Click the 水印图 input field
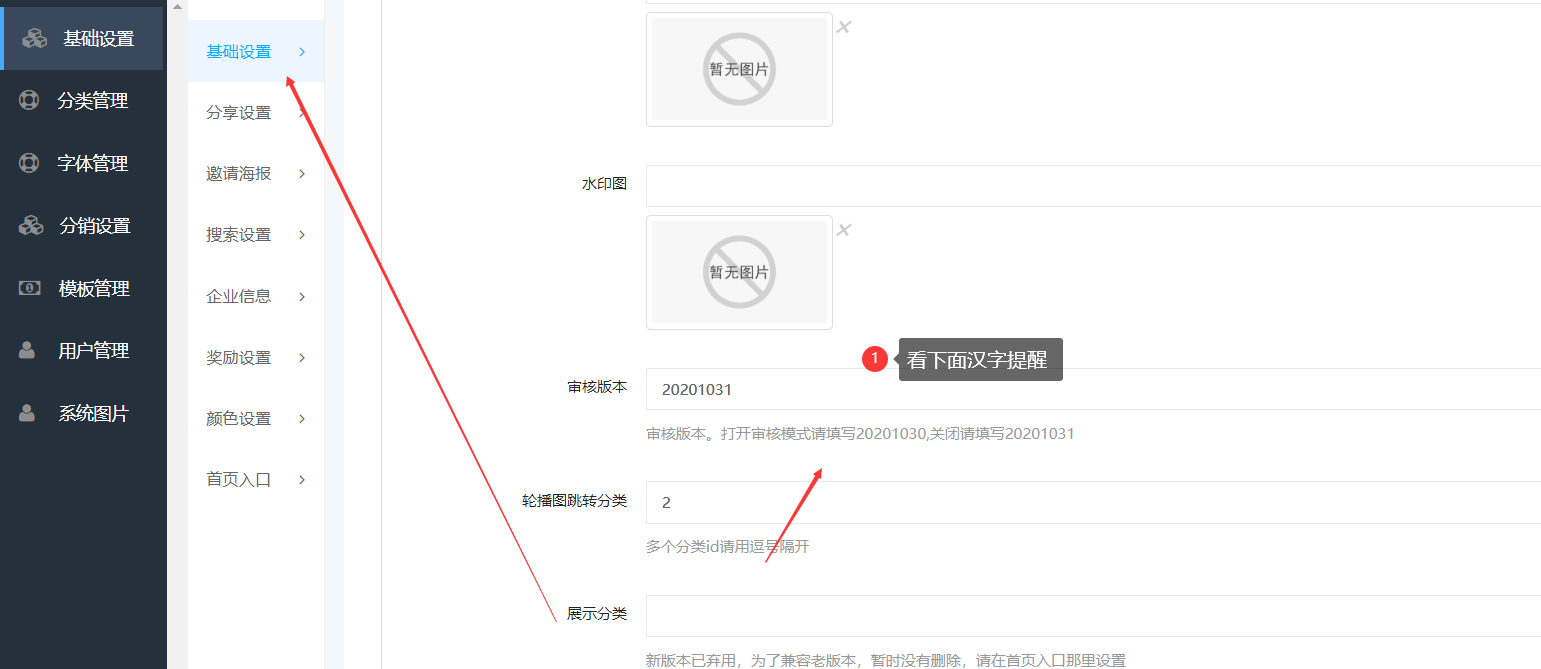The image size is (1541, 669). point(1093,186)
